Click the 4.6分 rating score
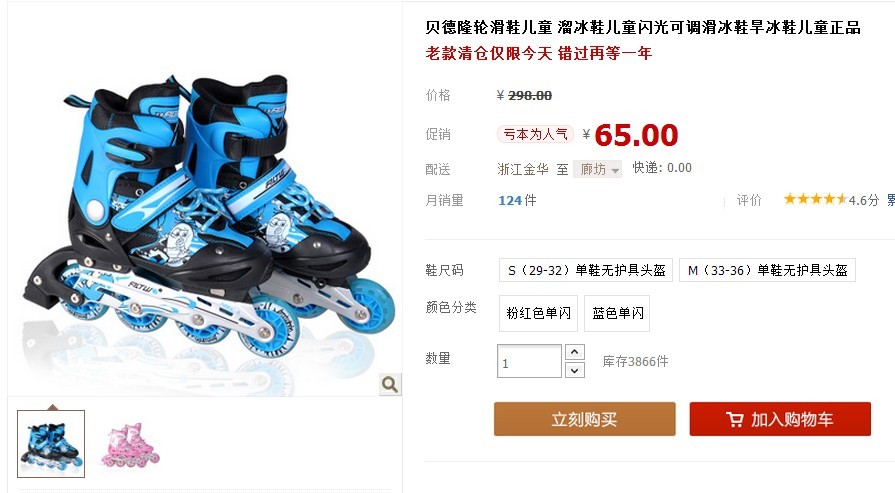 tap(863, 200)
